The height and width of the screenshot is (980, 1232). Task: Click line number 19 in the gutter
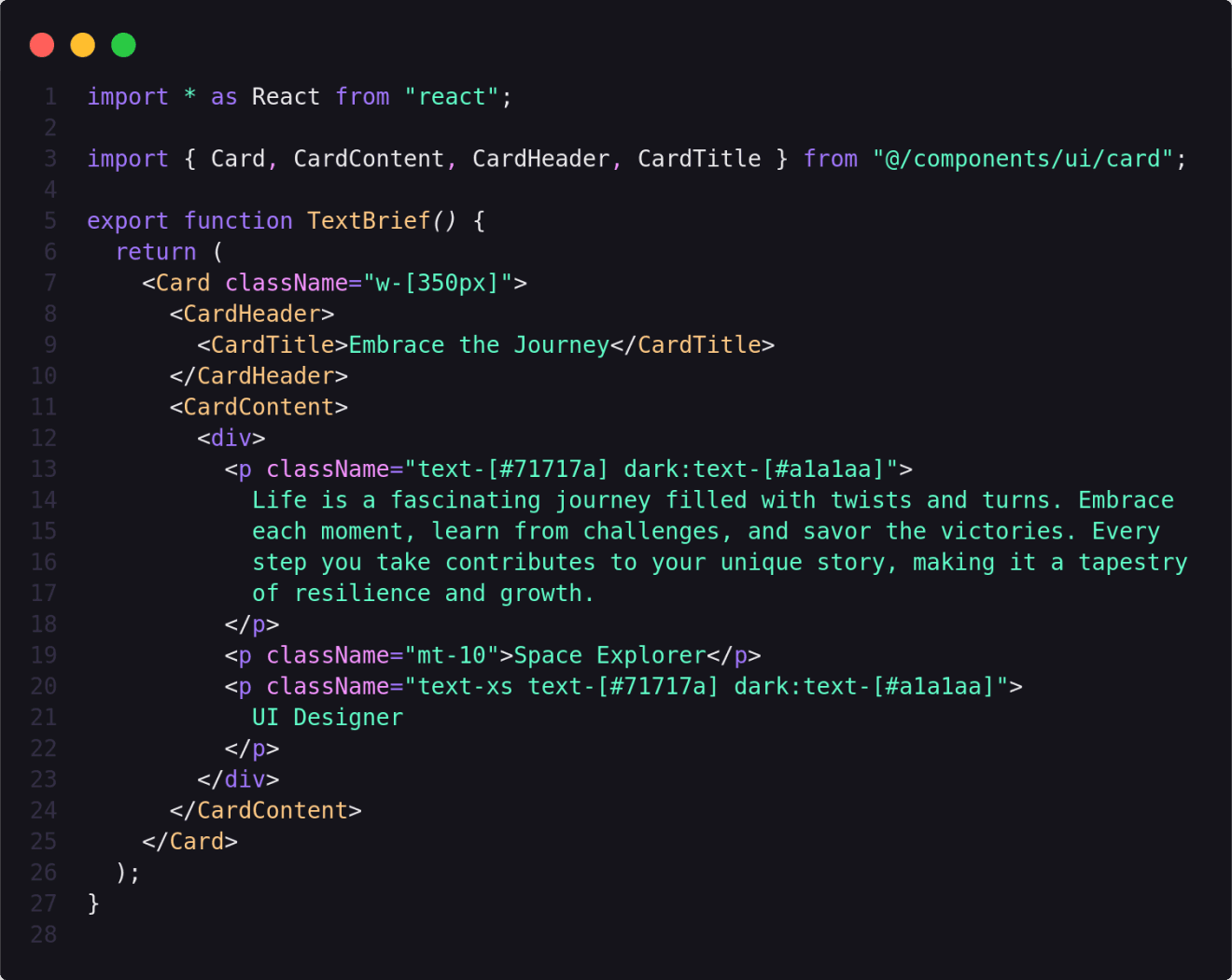pyautogui.click(x=44, y=655)
